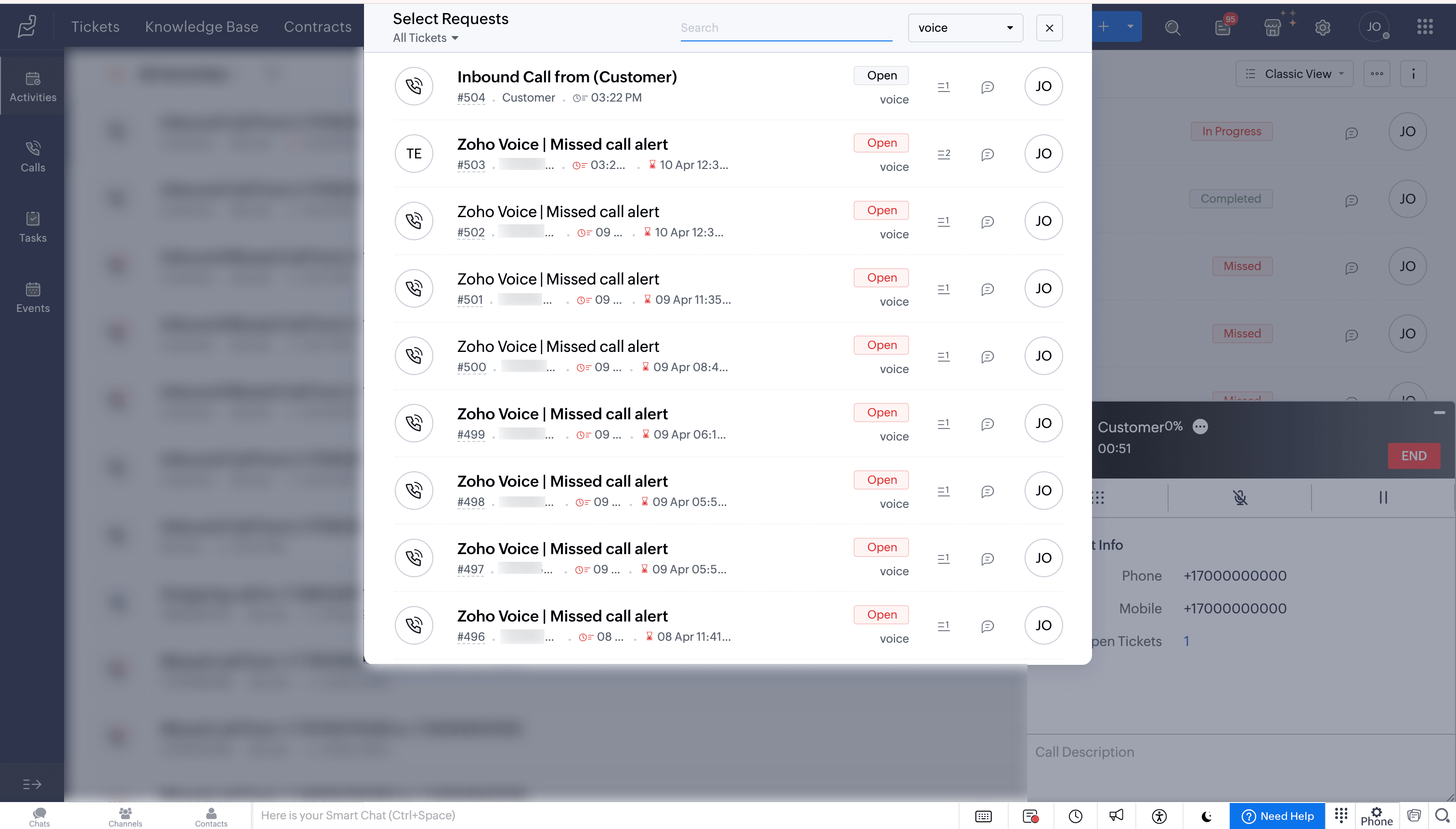The image size is (1456, 829).
Task: Open notifications icon with 95 badge
Action: tap(1222, 27)
